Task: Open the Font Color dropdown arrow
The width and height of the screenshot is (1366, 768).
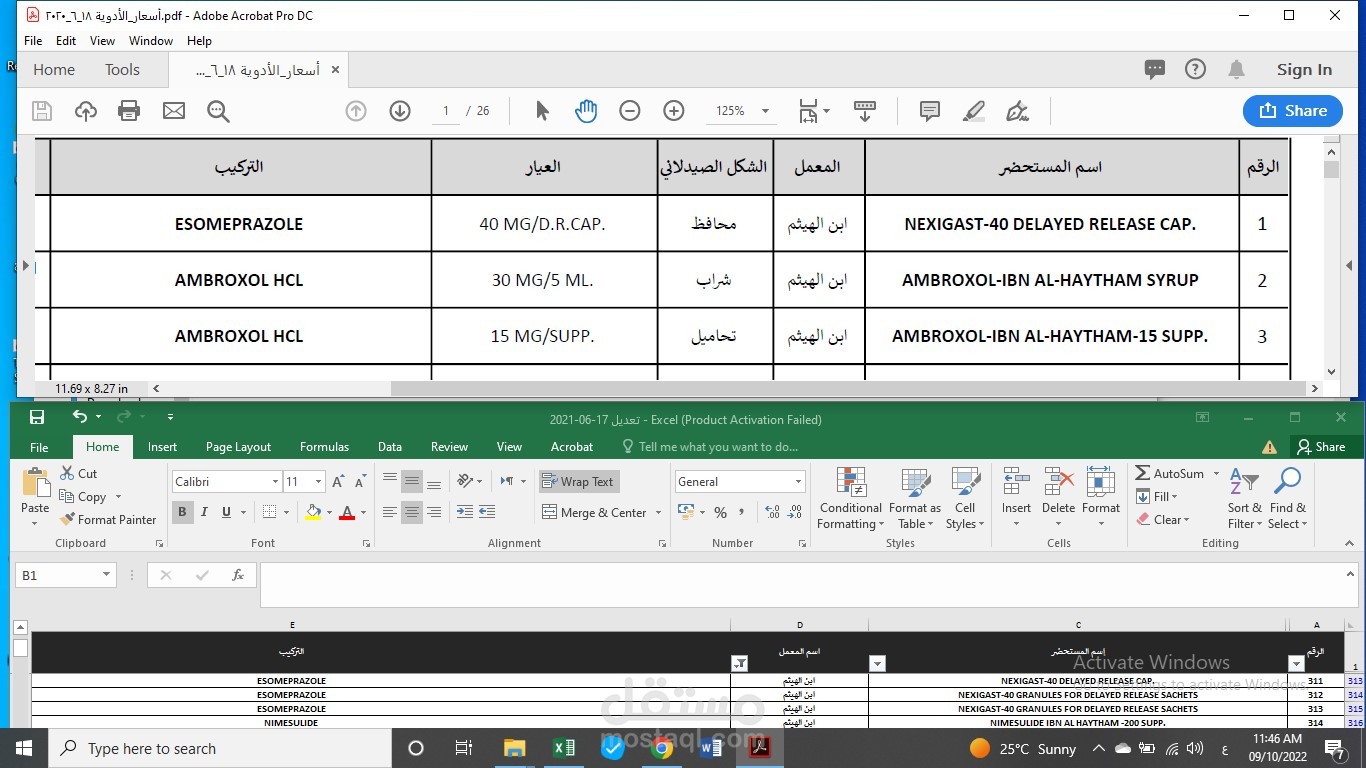Action: (363, 513)
